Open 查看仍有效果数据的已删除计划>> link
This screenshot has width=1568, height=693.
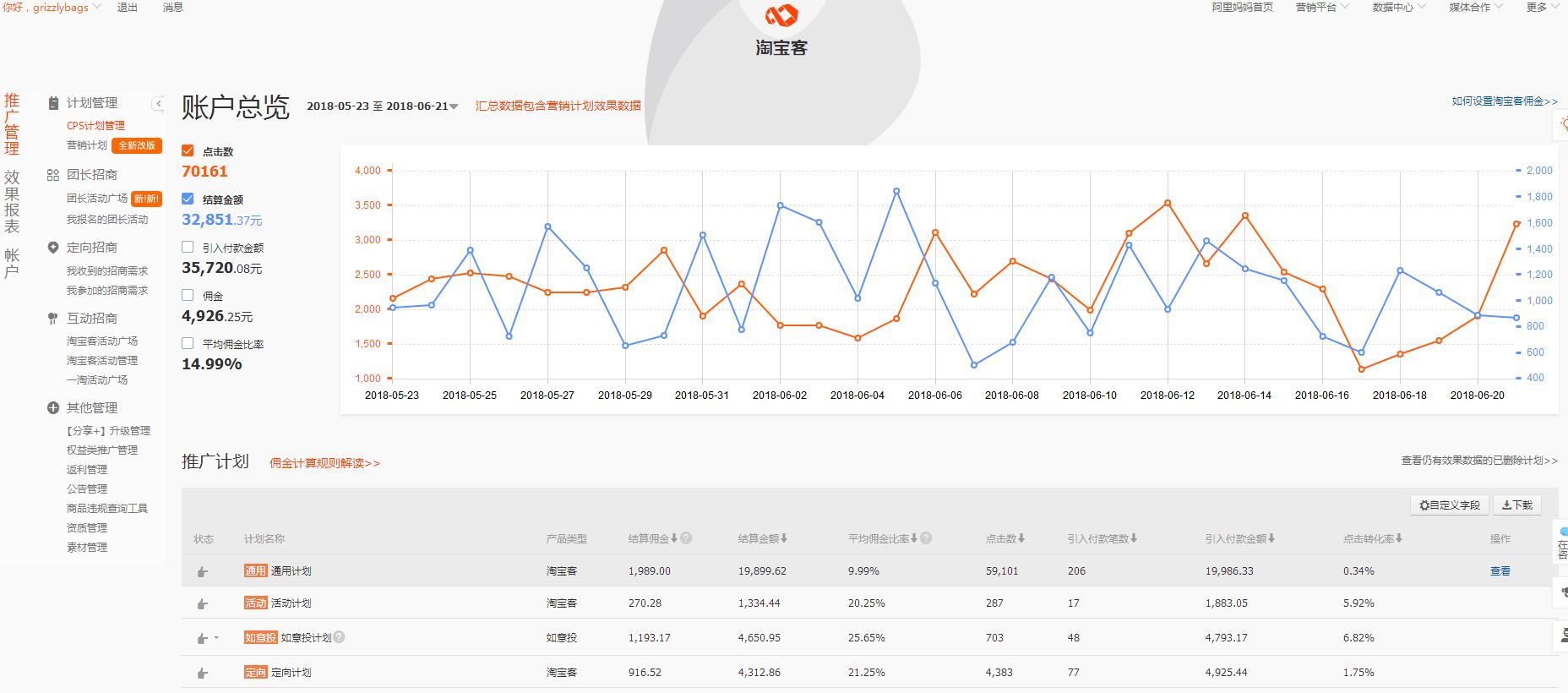point(1479,461)
